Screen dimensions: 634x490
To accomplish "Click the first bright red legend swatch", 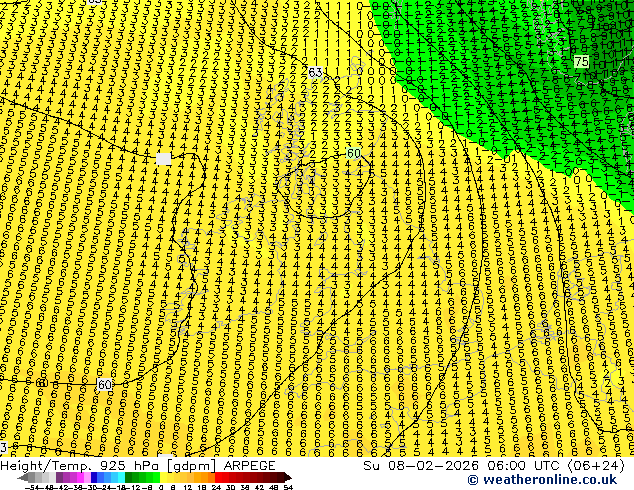I will [218, 477].
